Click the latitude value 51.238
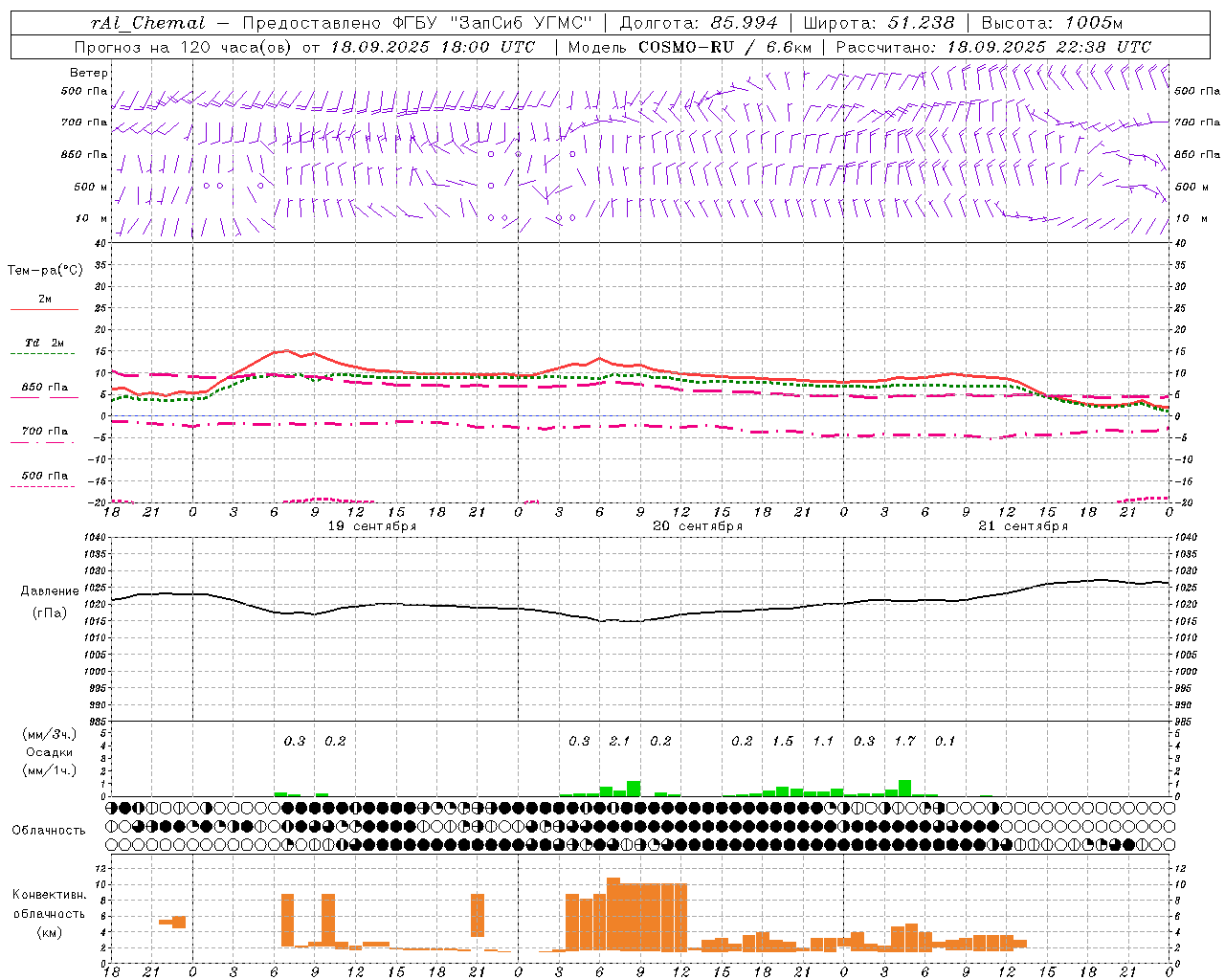This screenshot has width=1225, height=980. [921, 23]
